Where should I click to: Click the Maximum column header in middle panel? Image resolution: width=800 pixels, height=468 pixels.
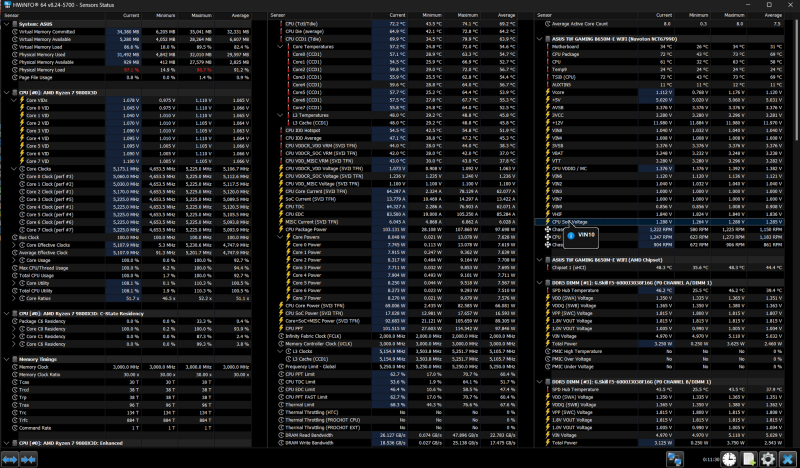[x=462, y=15]
